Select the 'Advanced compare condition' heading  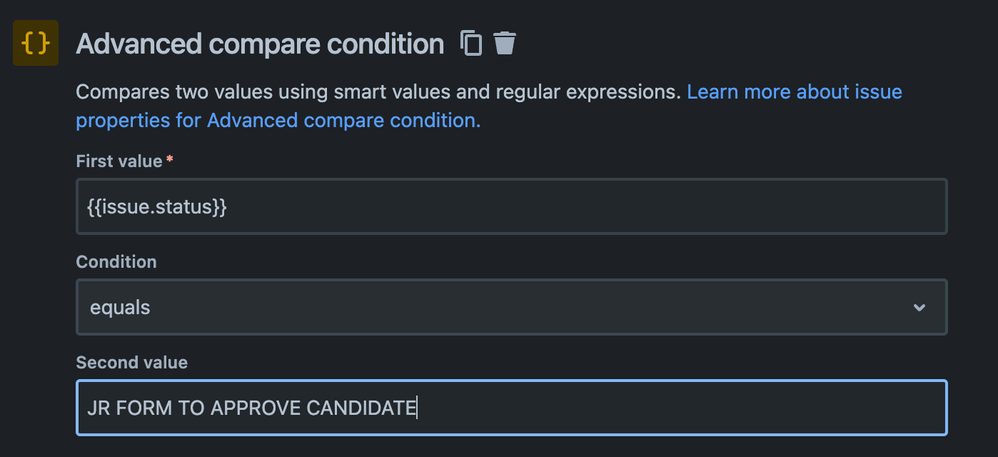pyautogui.click(x=260, y=44)
